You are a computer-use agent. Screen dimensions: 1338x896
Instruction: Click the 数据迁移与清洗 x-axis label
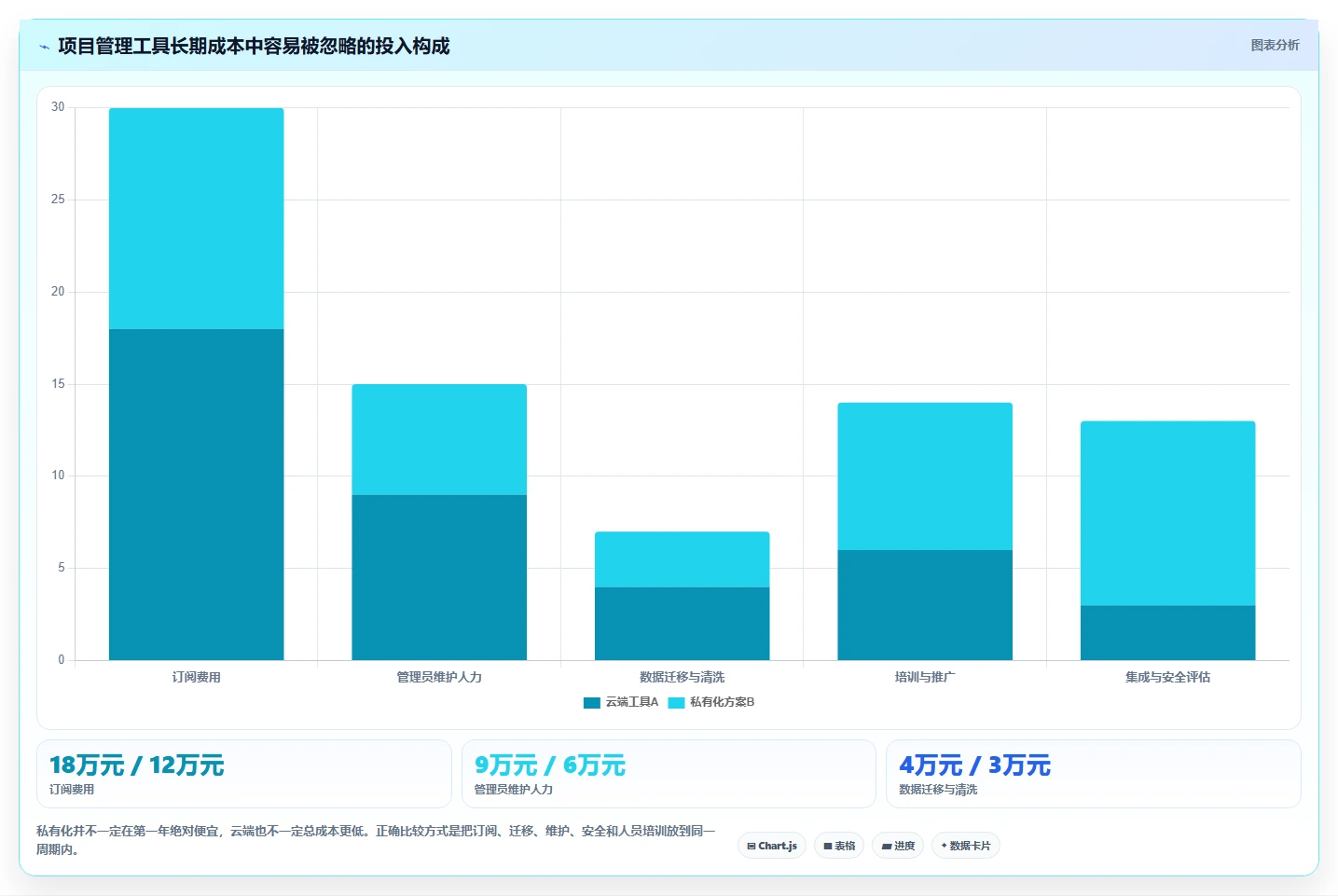coord(683,677)
